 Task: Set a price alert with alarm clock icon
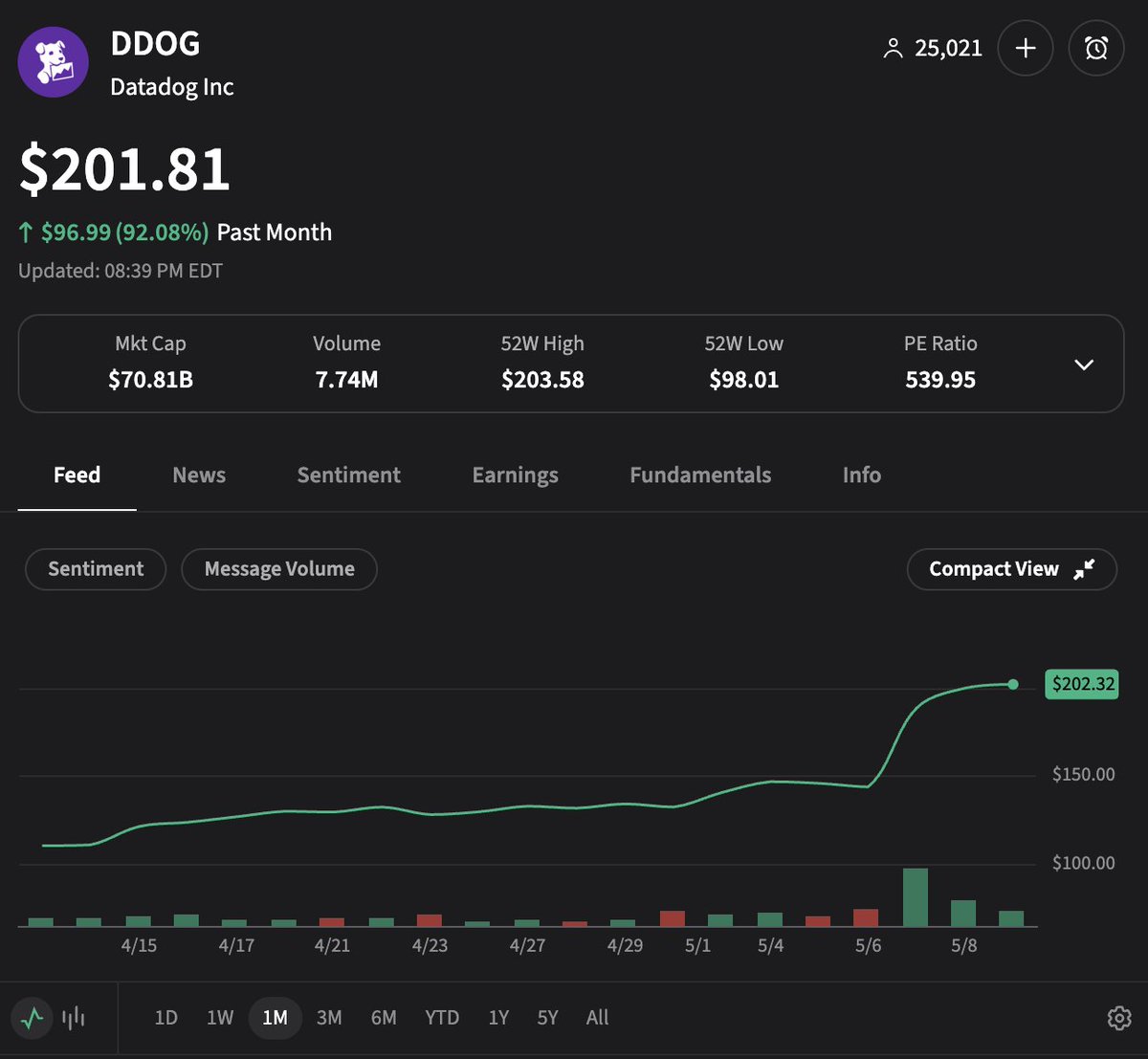[x=1096, y=48]
